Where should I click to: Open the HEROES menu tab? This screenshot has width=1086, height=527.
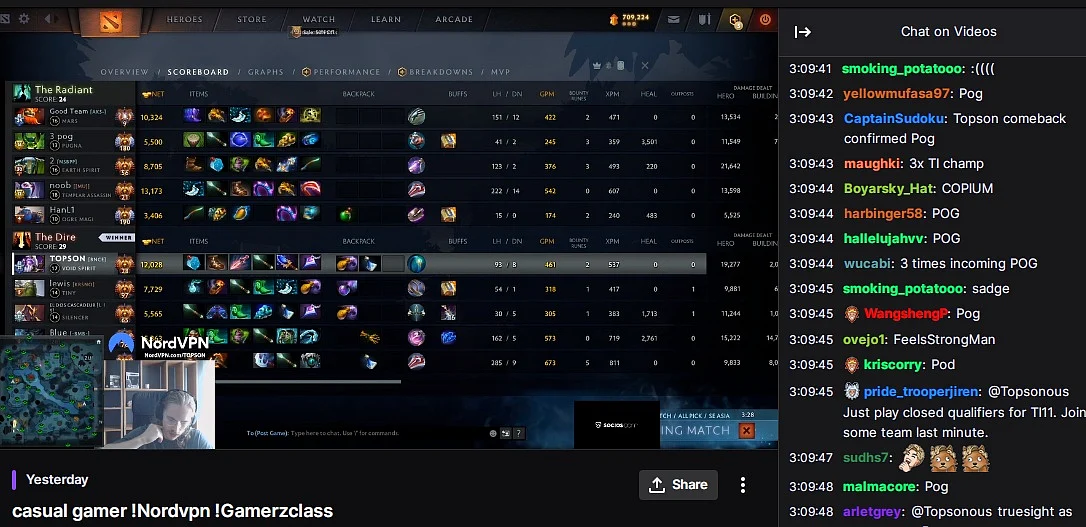tap(184, 19)
